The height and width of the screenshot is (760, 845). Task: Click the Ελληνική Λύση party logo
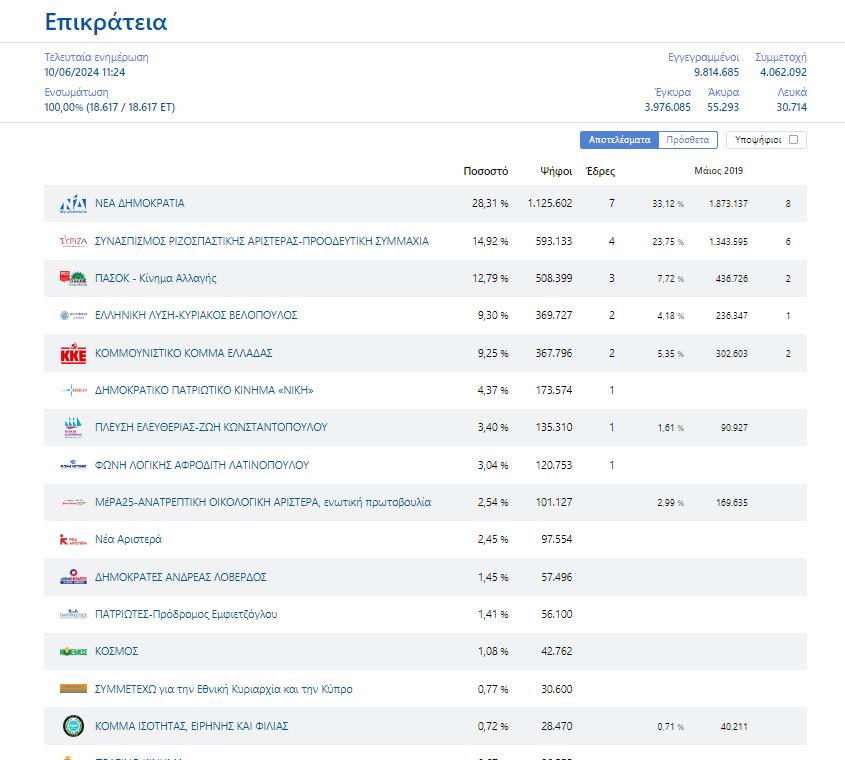coord(73,316)
